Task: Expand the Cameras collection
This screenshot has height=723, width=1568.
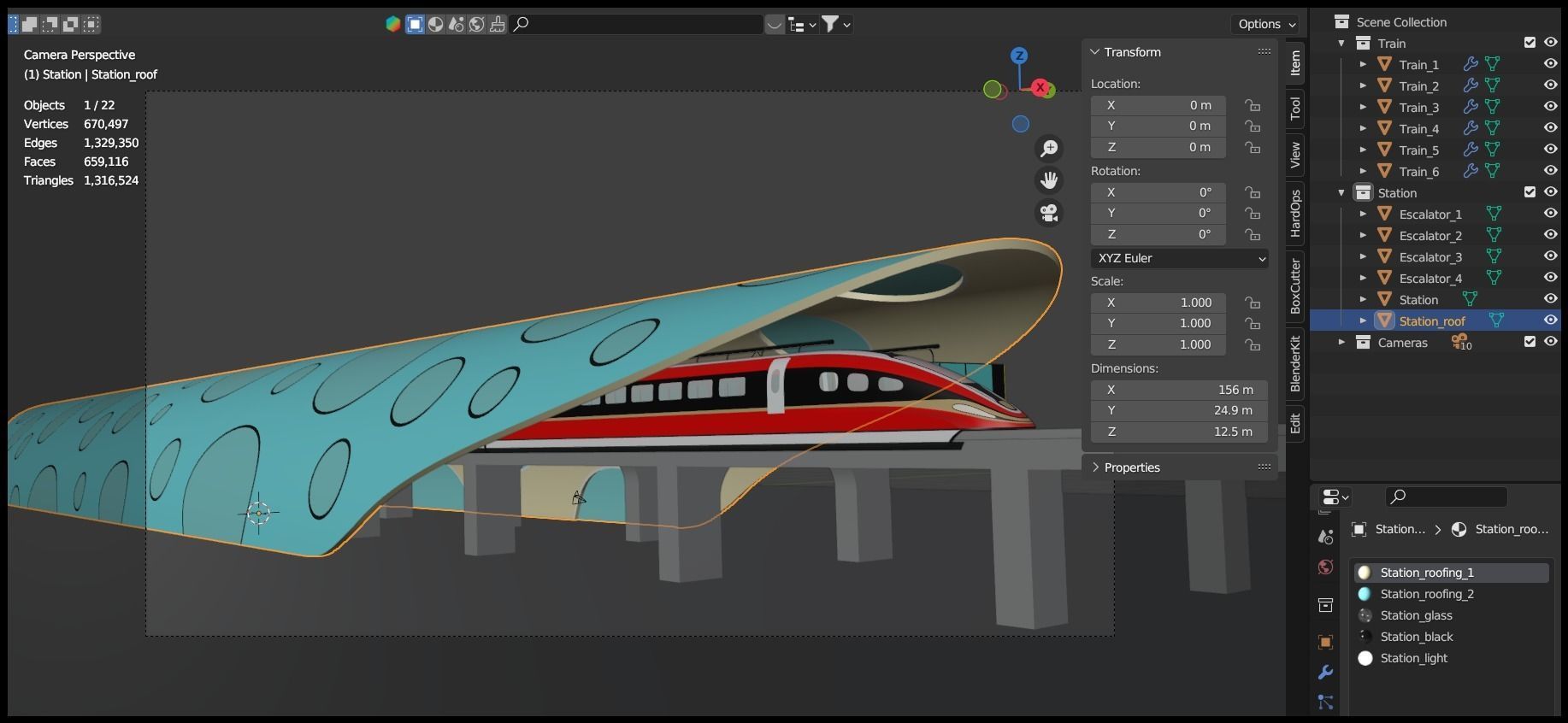Action: pos(1341,342)
